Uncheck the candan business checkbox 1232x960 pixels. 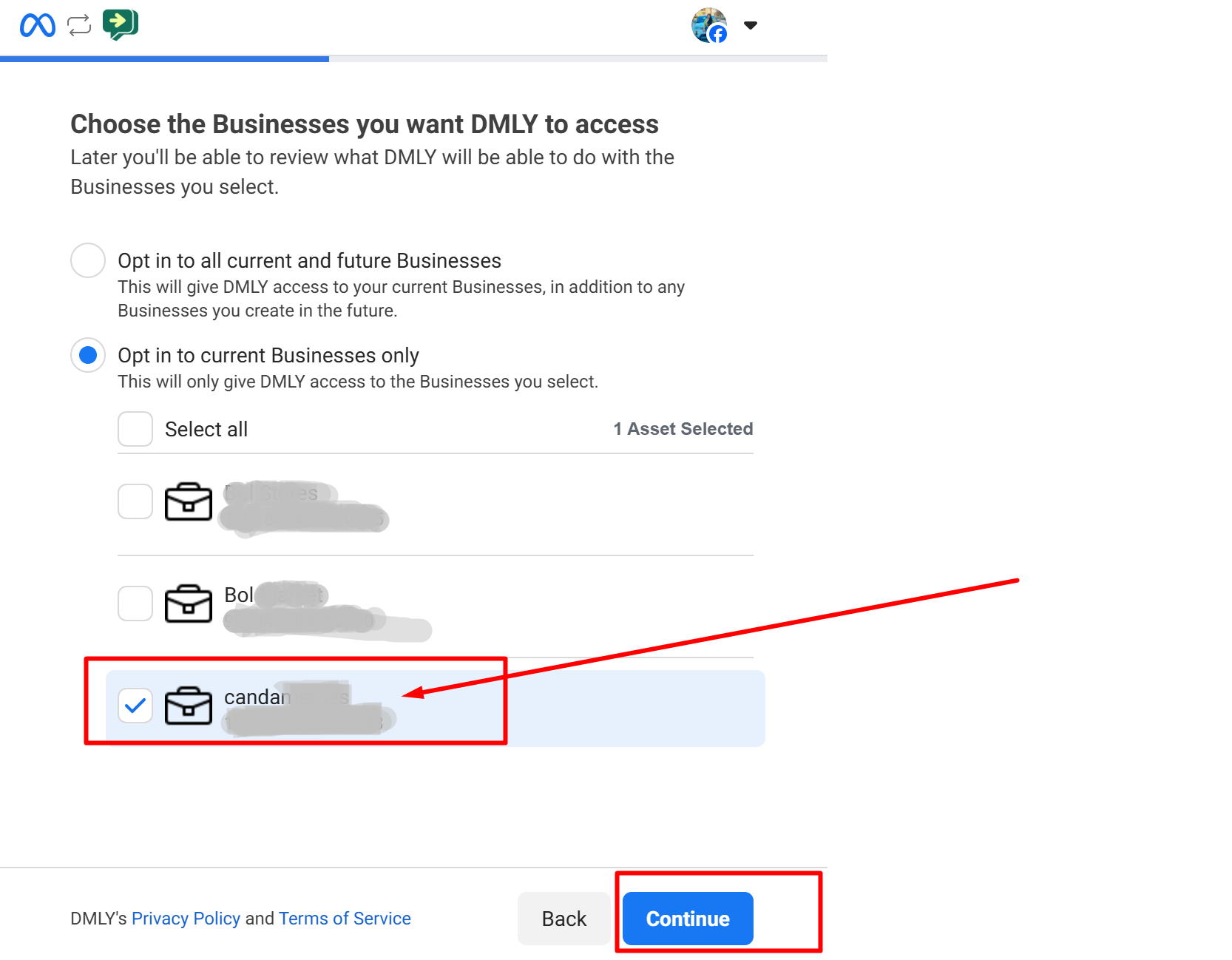coord(135,706)
